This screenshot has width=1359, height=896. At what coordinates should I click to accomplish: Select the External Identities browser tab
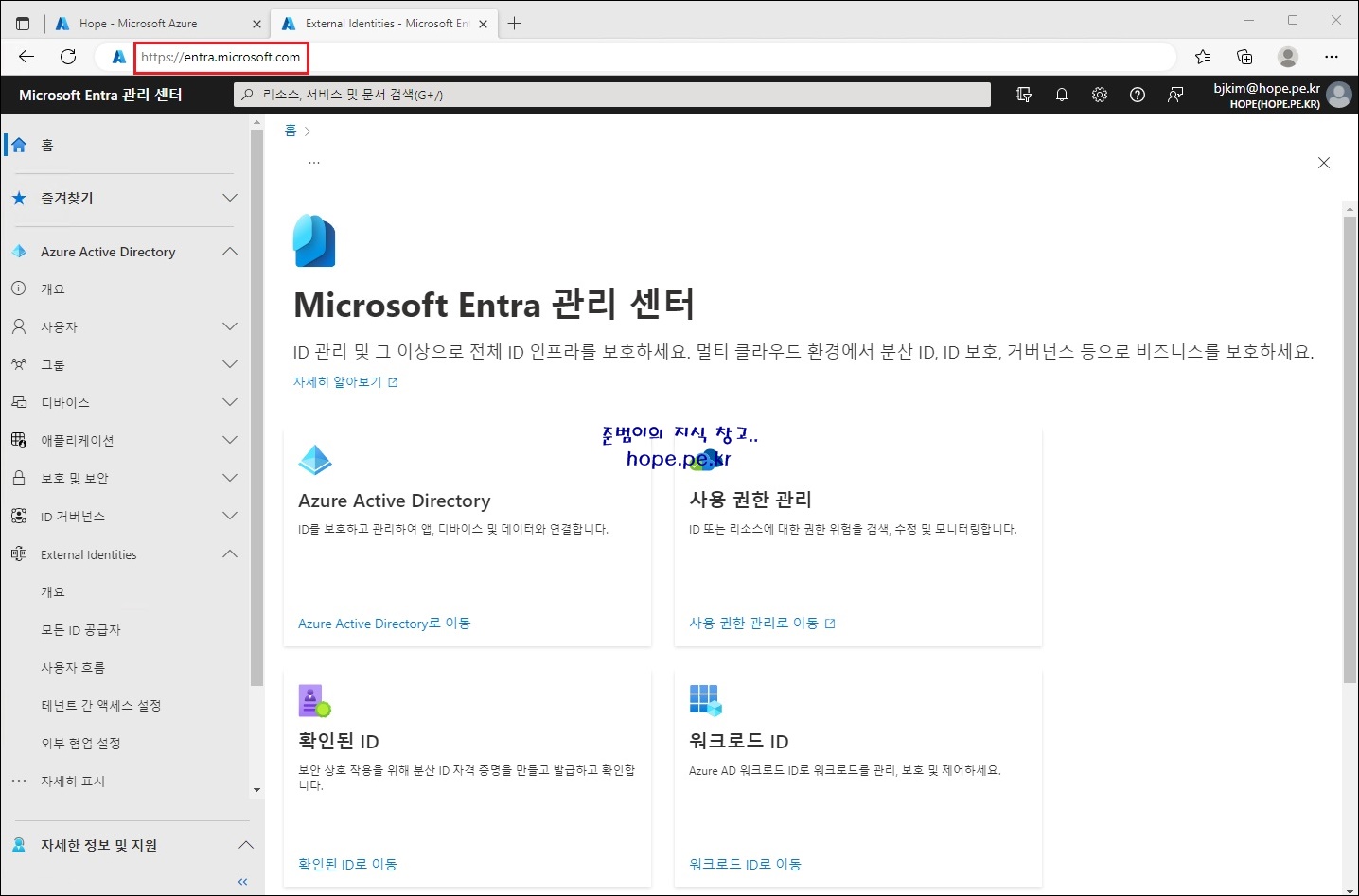click(386, 24)
